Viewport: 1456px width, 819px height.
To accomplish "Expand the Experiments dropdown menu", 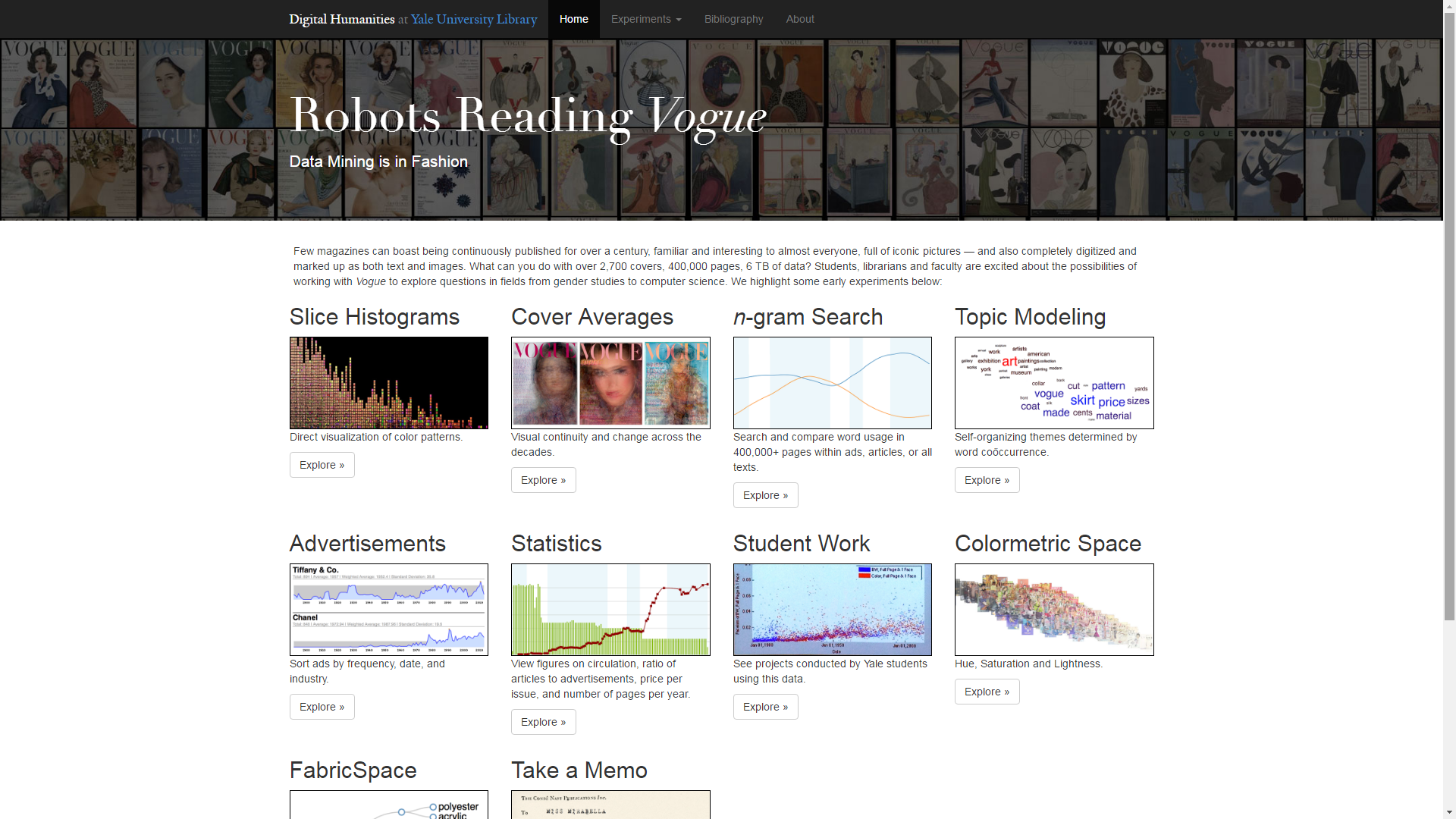I will (x=646, y=19).
